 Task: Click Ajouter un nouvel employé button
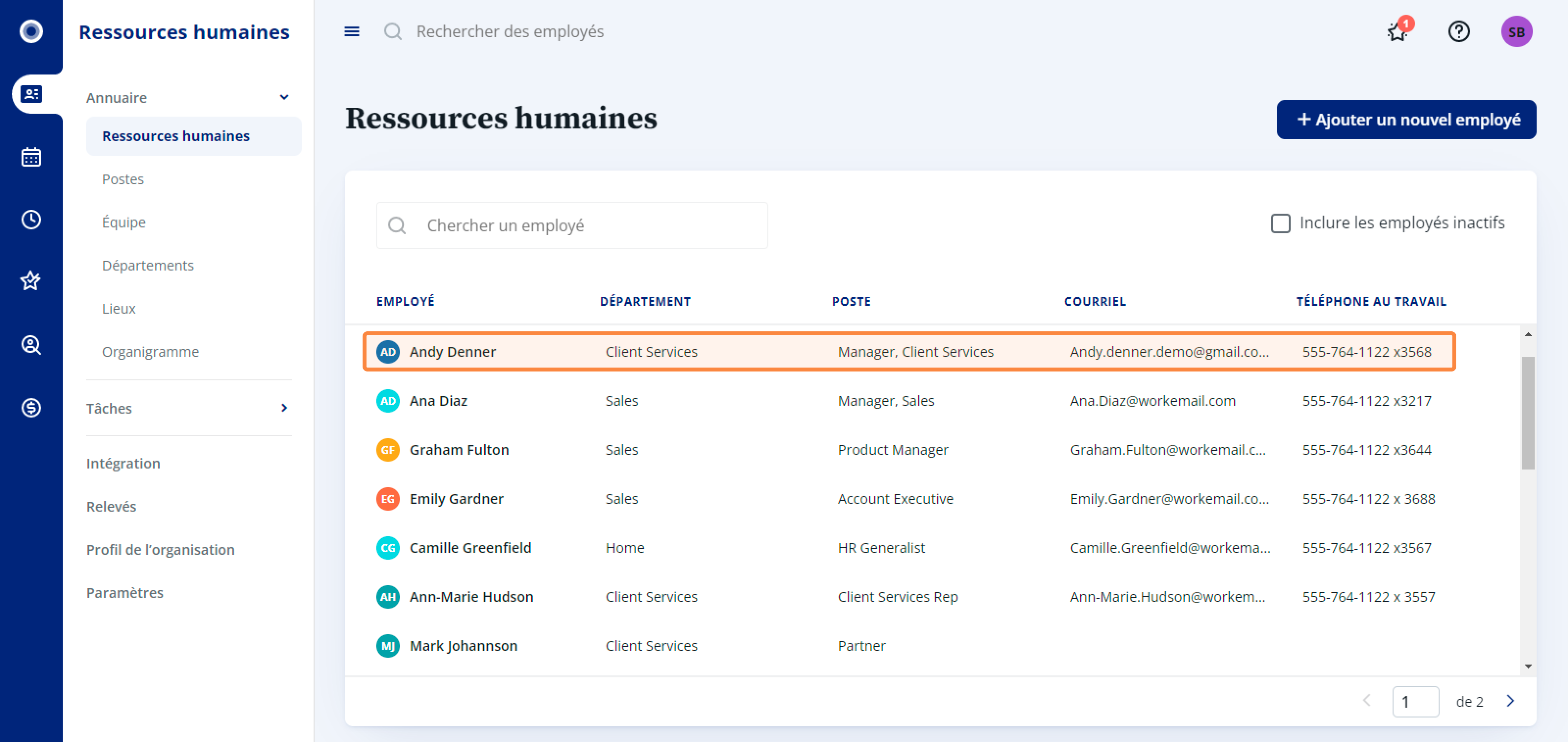pos(1406,120)
